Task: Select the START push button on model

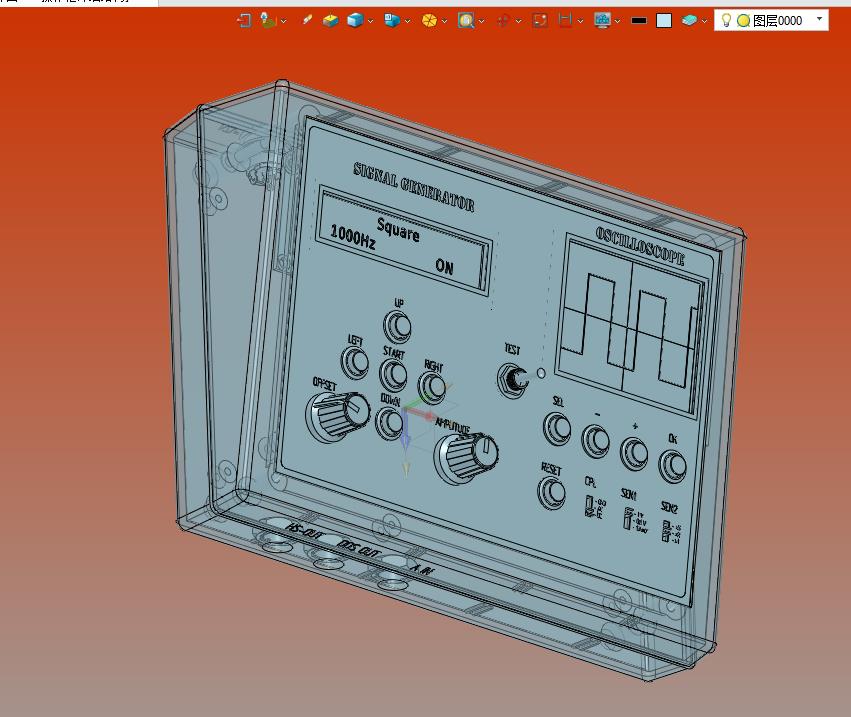Action: pos(393,375)
